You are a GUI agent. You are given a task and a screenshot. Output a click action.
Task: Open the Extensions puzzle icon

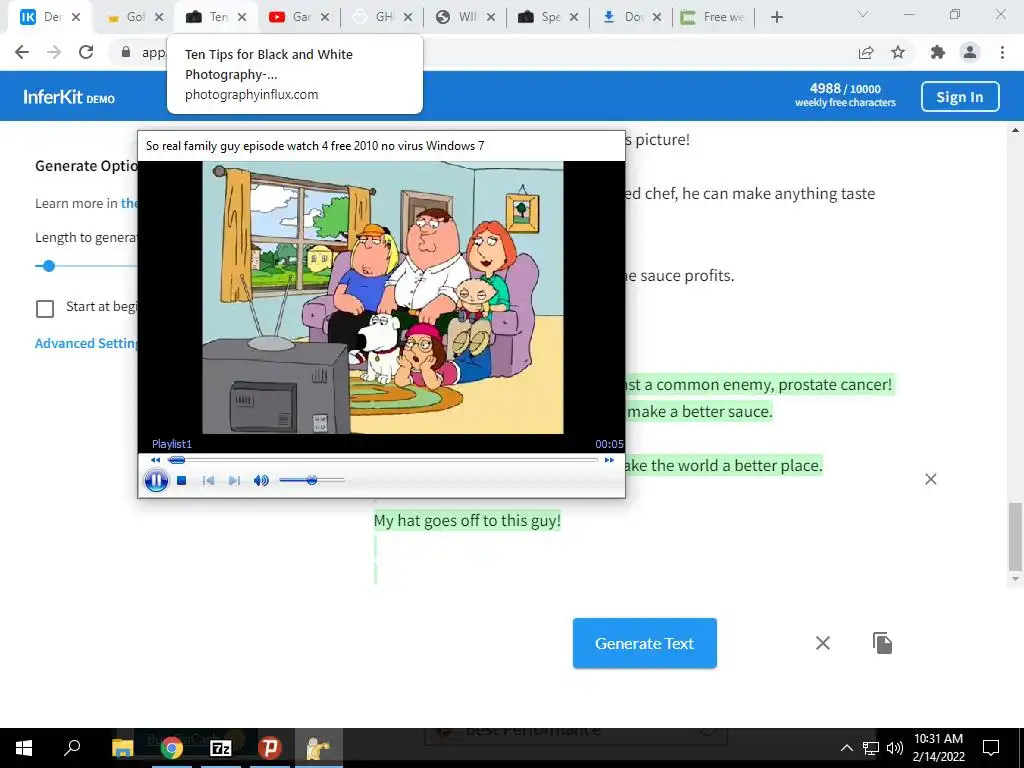pos(938,52)
